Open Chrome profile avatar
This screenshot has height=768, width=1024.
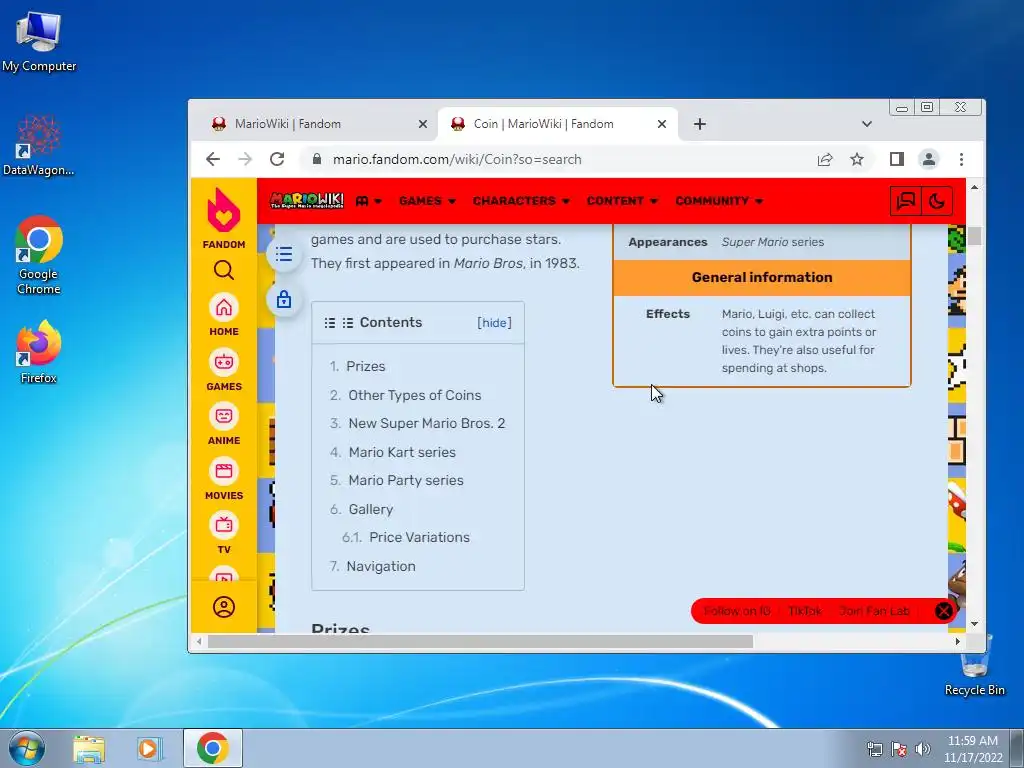point(929,159)
